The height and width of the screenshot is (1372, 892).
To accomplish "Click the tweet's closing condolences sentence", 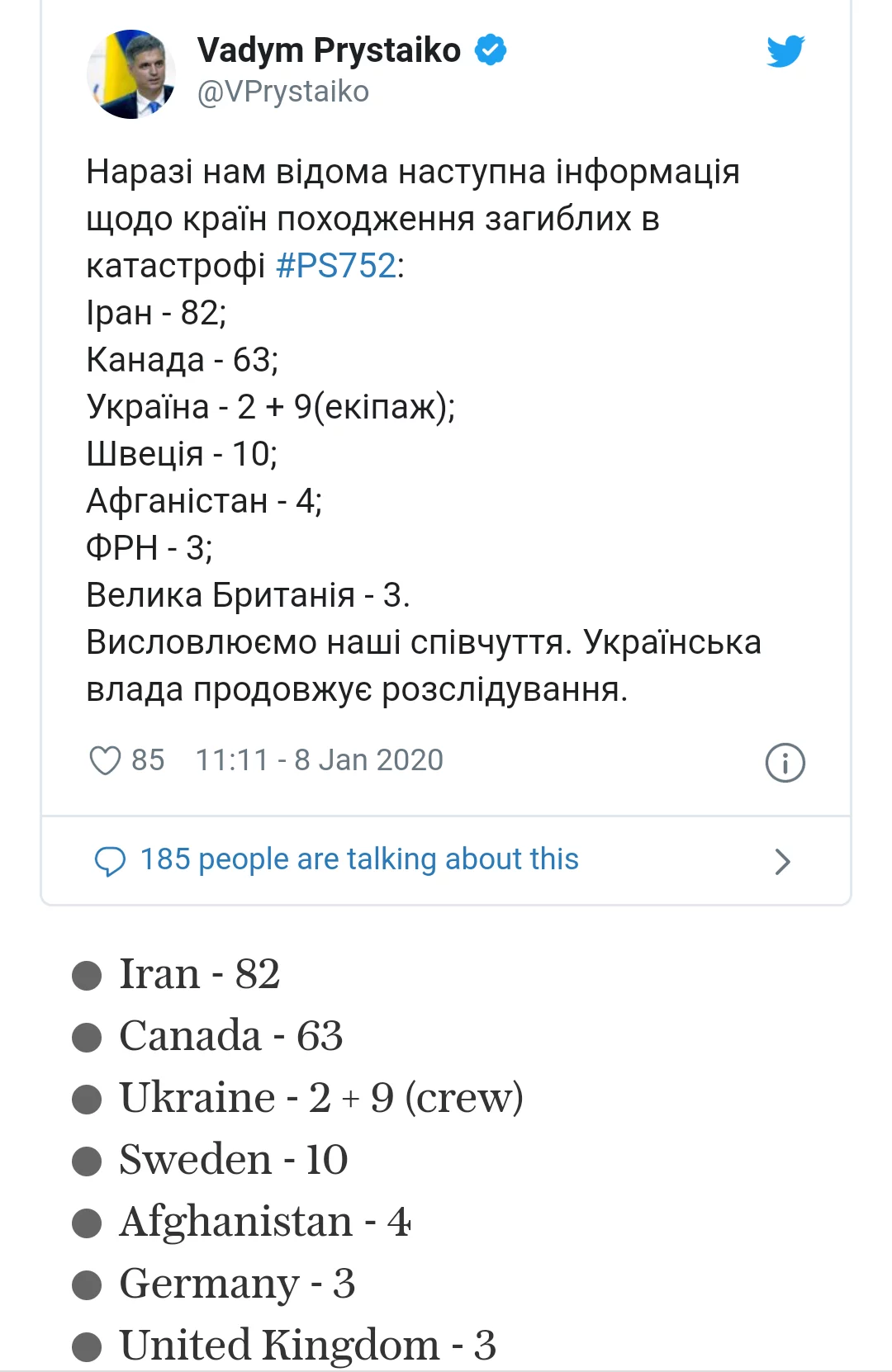I will 423,665.
